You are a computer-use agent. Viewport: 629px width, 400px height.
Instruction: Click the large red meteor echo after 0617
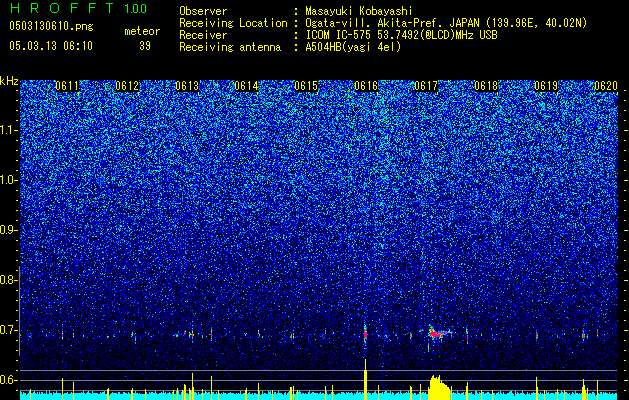pyautogui.click(x=439, y=333)
